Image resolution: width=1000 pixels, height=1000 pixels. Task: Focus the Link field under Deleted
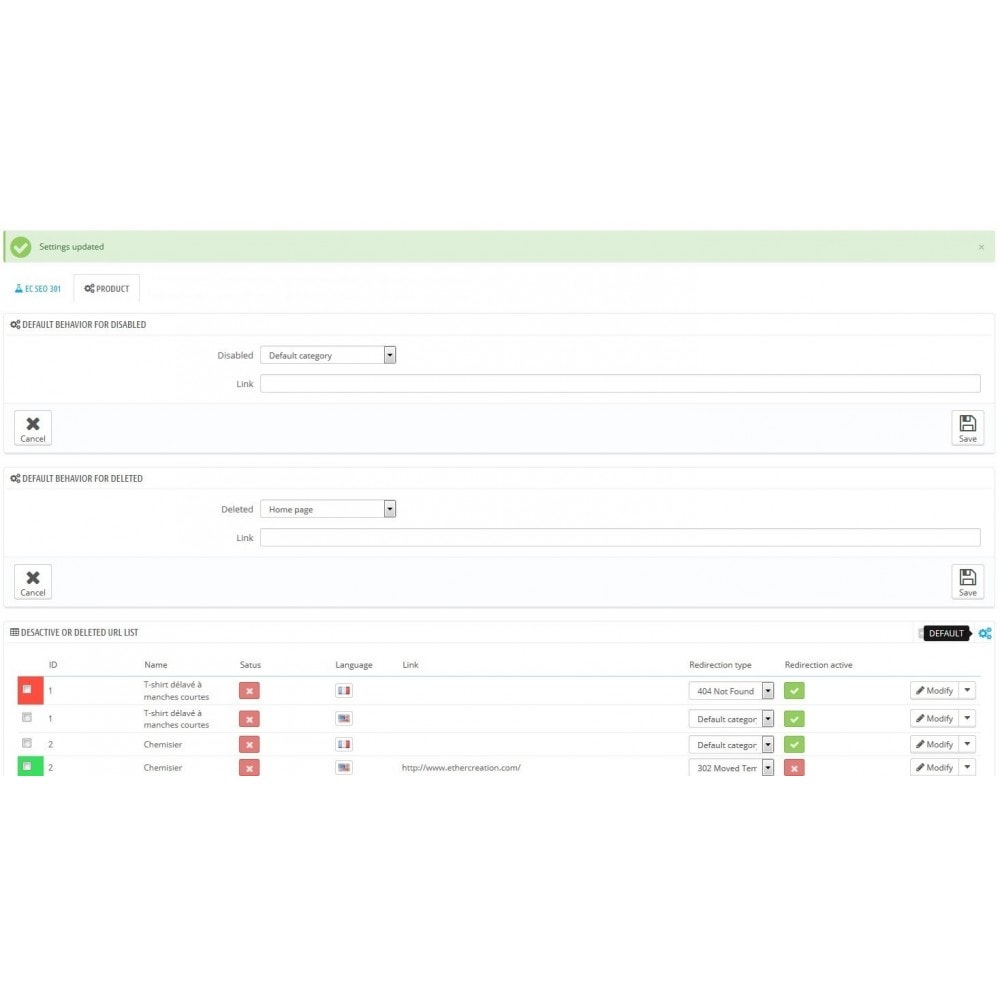620,538
